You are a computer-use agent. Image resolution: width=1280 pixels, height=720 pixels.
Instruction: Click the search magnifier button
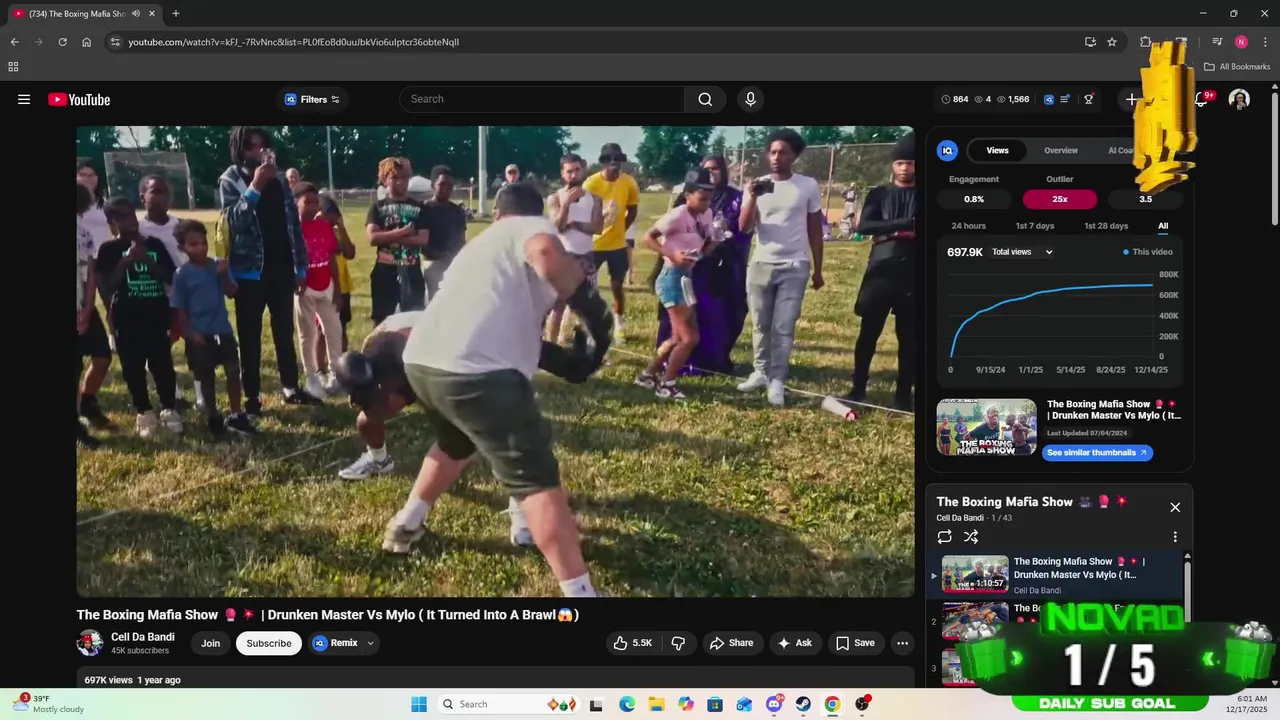click(705, 99)
